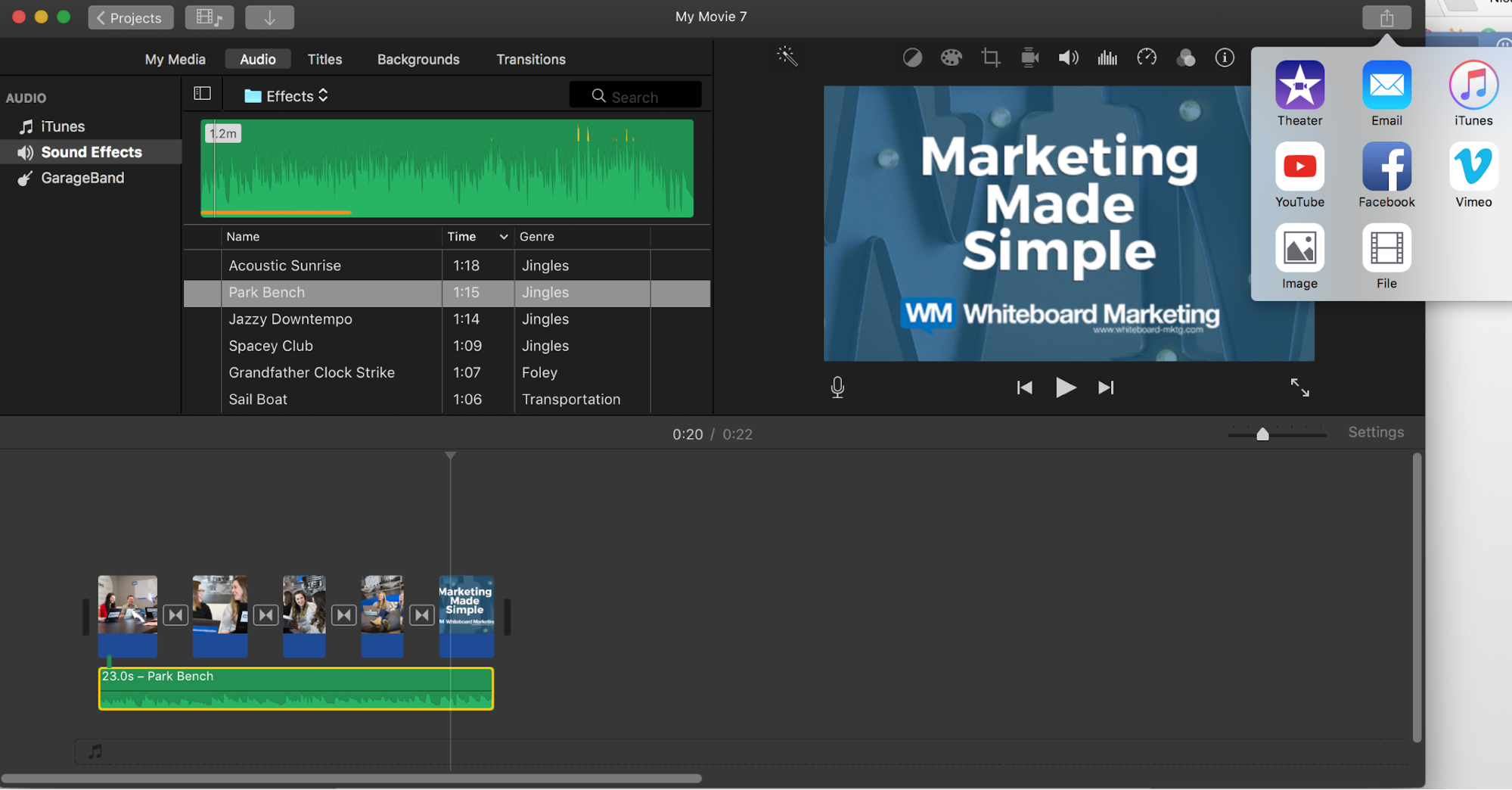This screenshot has width=1512, height=790.
Task: Select the Grandfather Clock Strike sound
Action: point(446,372)
